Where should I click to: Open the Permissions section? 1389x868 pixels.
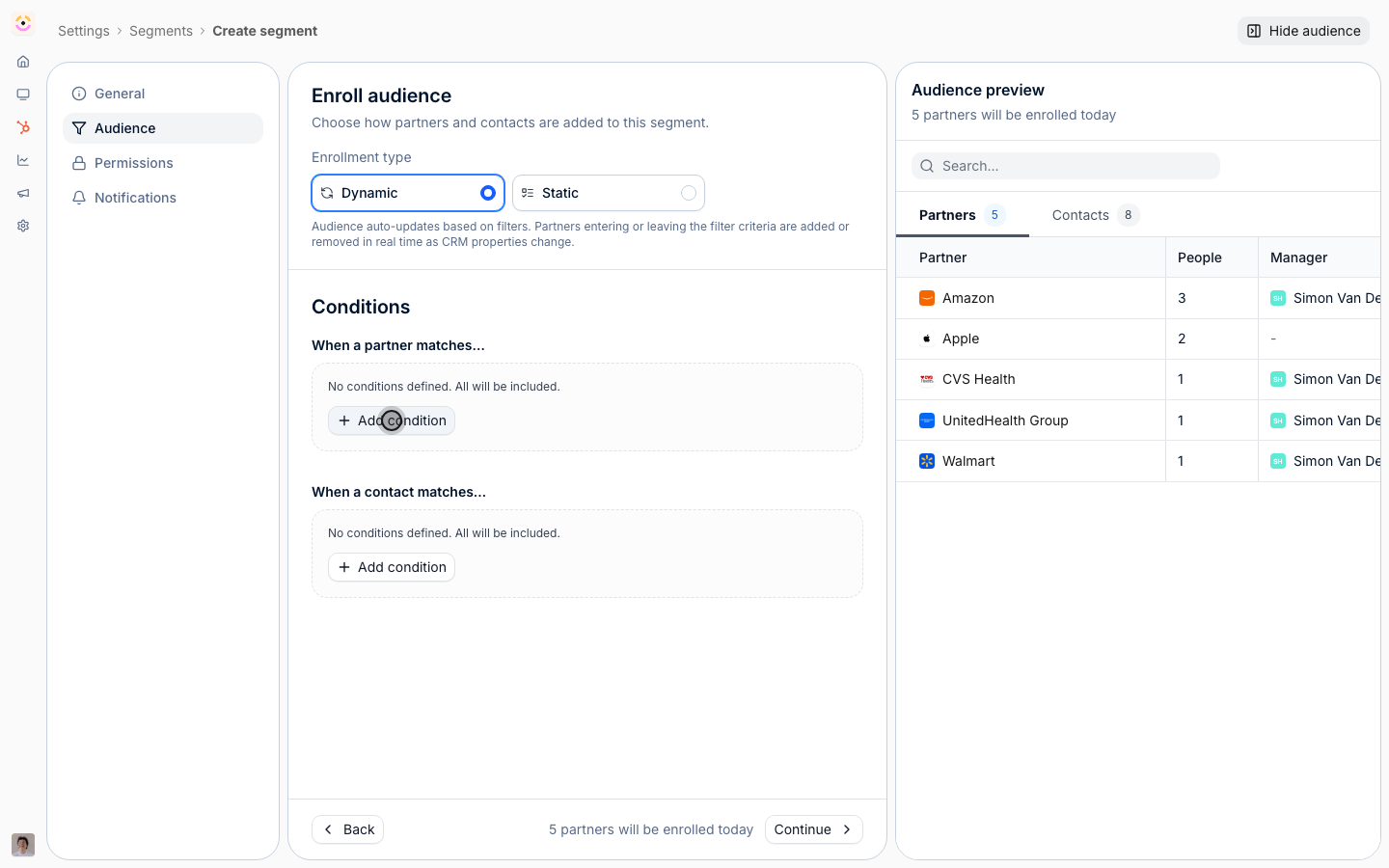(x=163, y=163)
